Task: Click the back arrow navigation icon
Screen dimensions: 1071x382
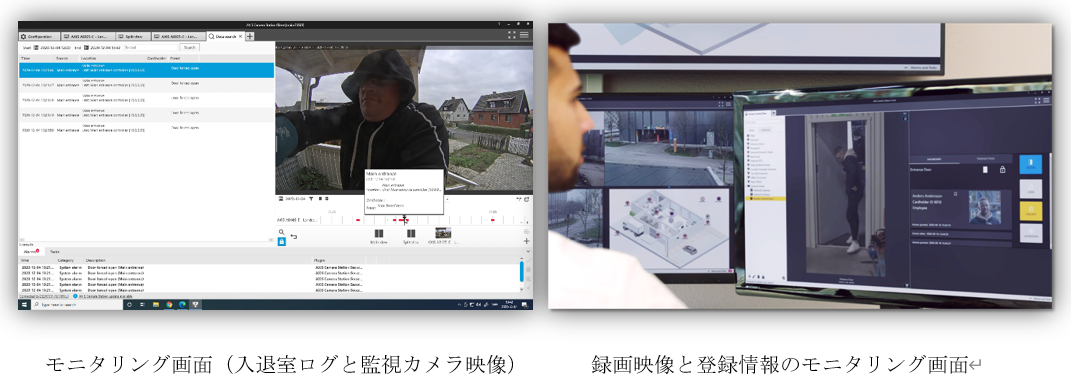Action: click(293, 236)
